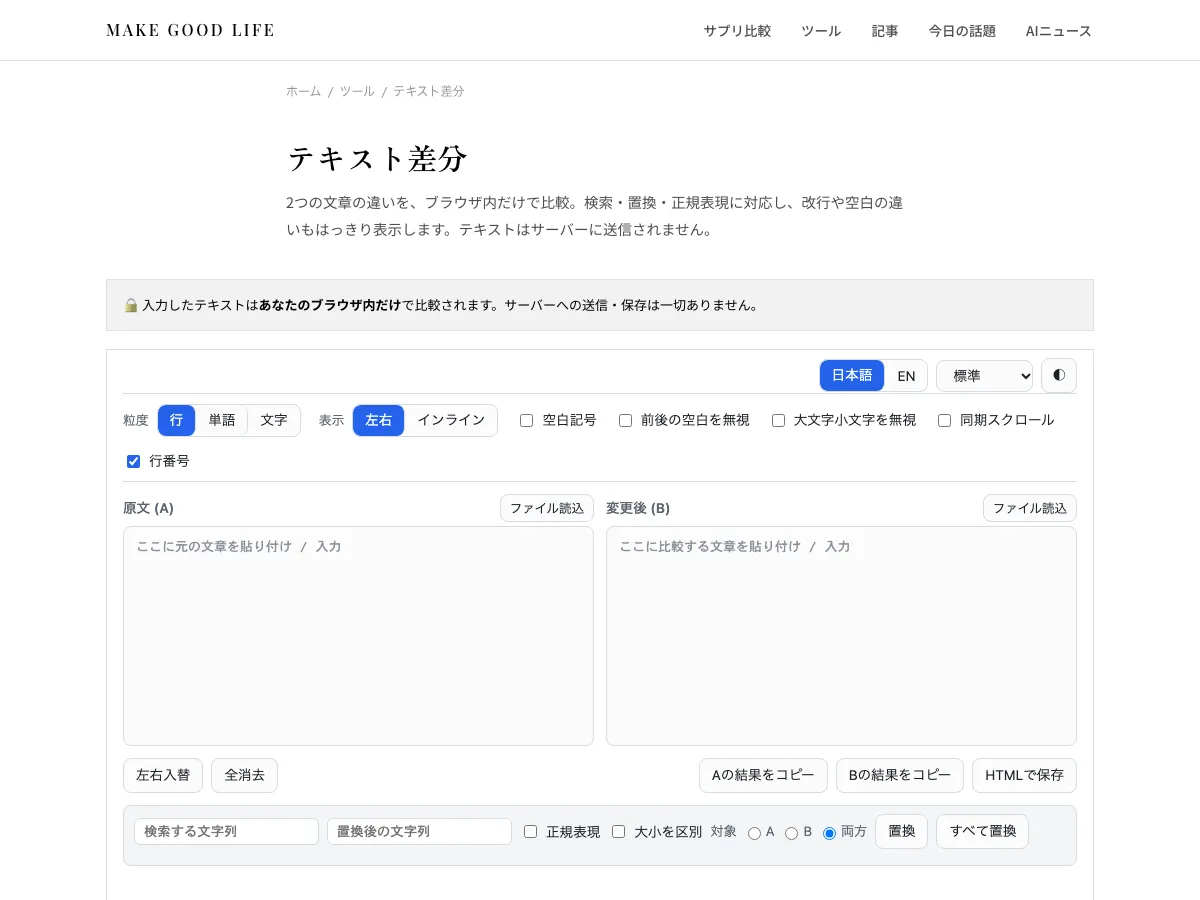Enable 空白記号 checkbox

click(x=526, y=421)
